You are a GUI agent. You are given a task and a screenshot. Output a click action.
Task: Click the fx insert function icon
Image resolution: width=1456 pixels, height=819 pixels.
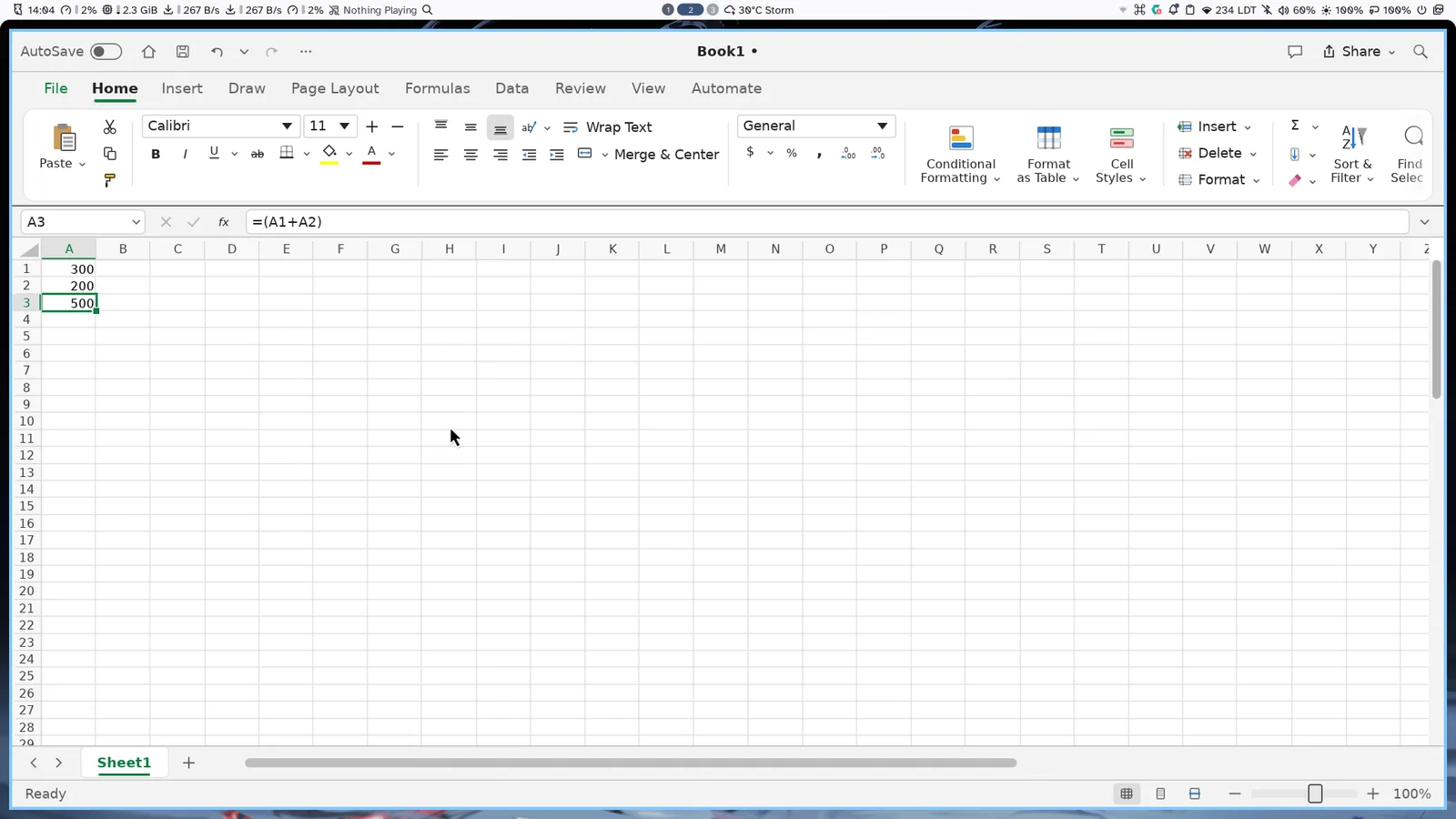tap(223, 222)
